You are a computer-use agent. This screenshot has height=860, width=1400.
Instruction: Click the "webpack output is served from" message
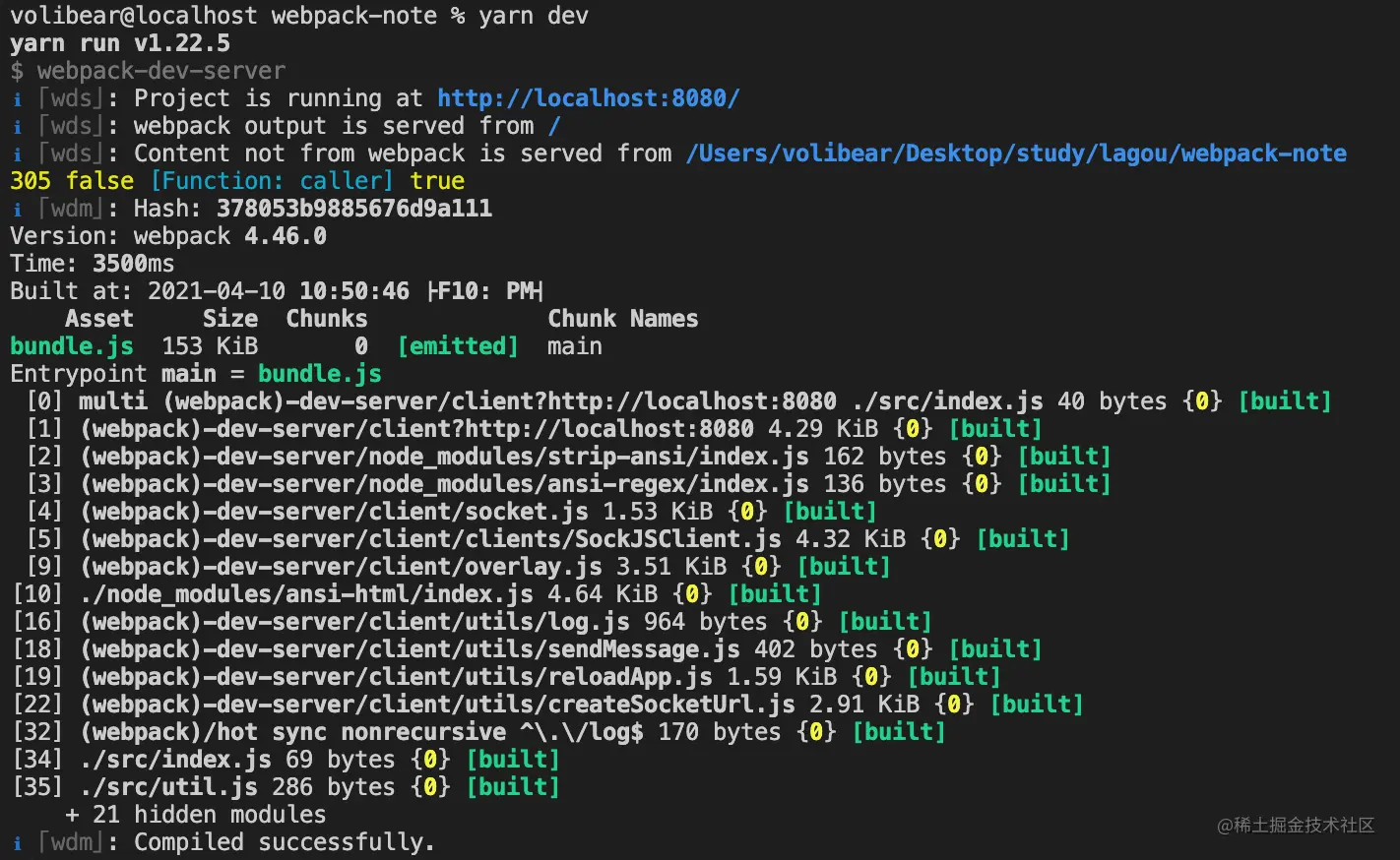(334, 126)
